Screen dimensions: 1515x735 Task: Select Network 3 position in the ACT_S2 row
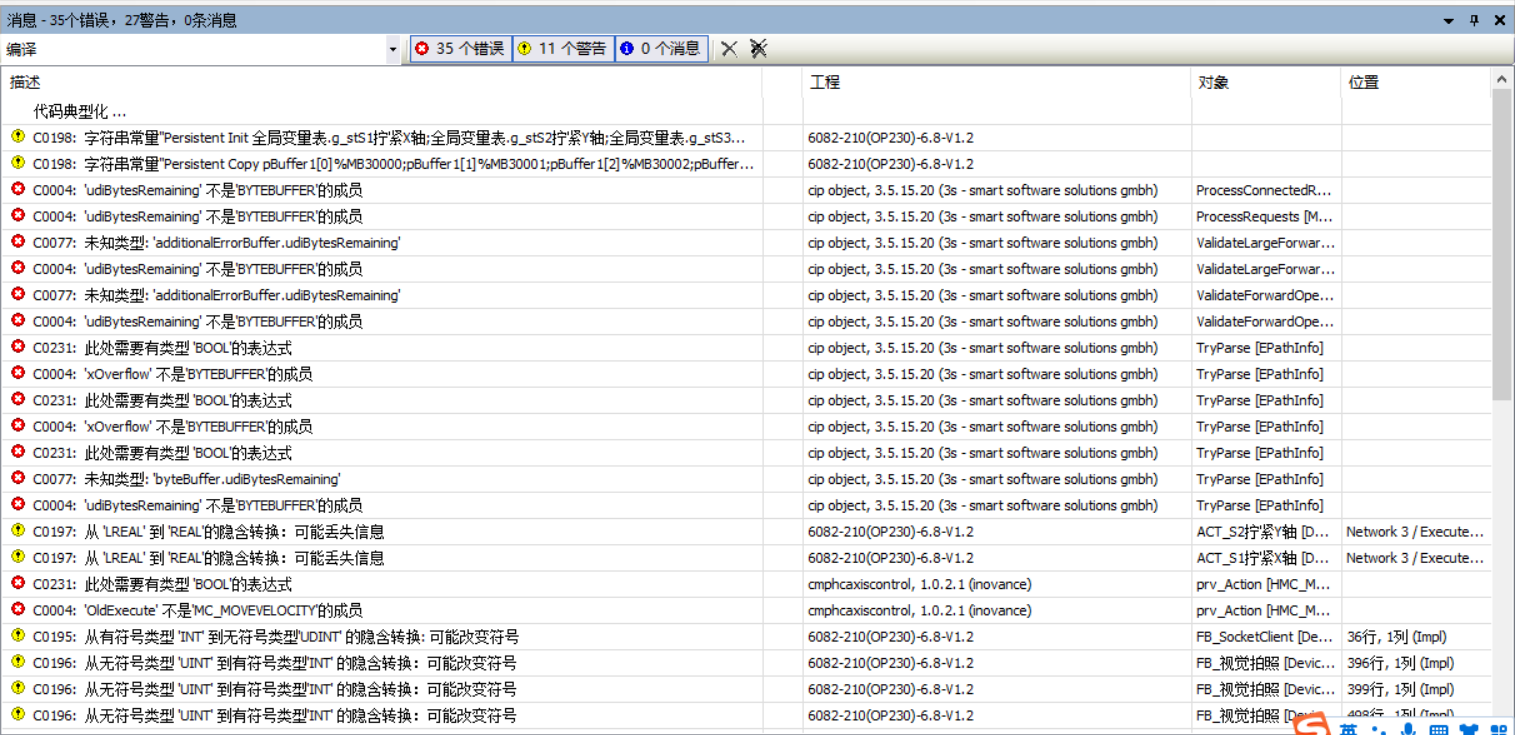[1415, 531]
